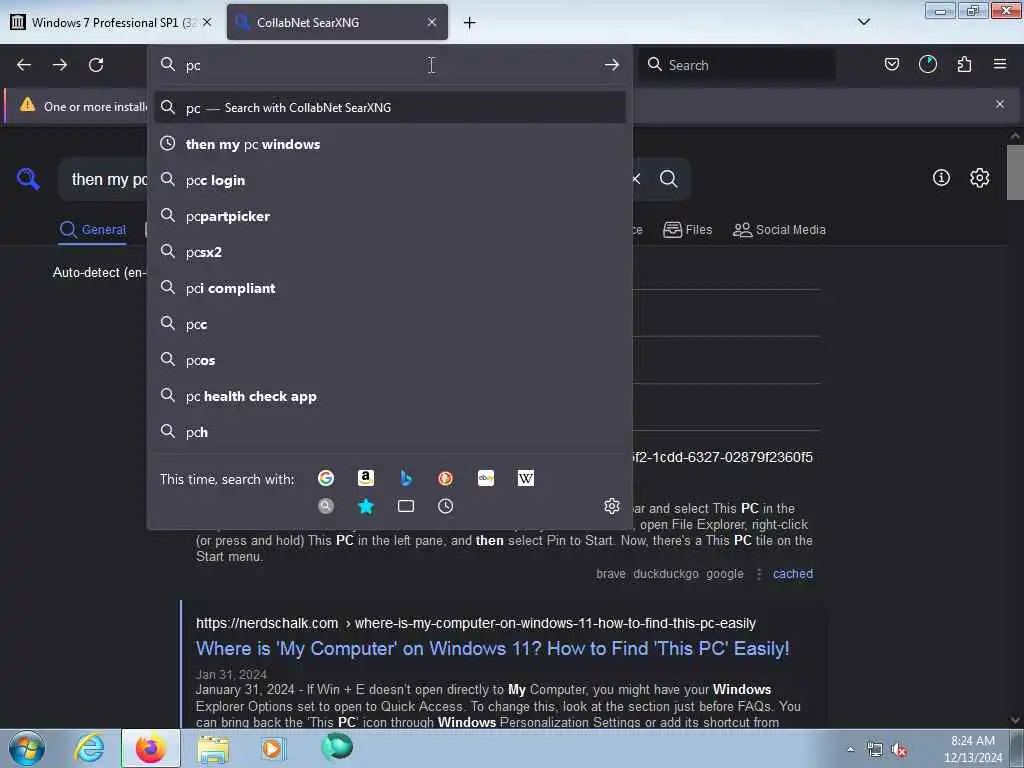Open the result's three-dot options menu
The width and height of the screenshot is (1024, 768).
pyautogui.click(x=759, y=574)
